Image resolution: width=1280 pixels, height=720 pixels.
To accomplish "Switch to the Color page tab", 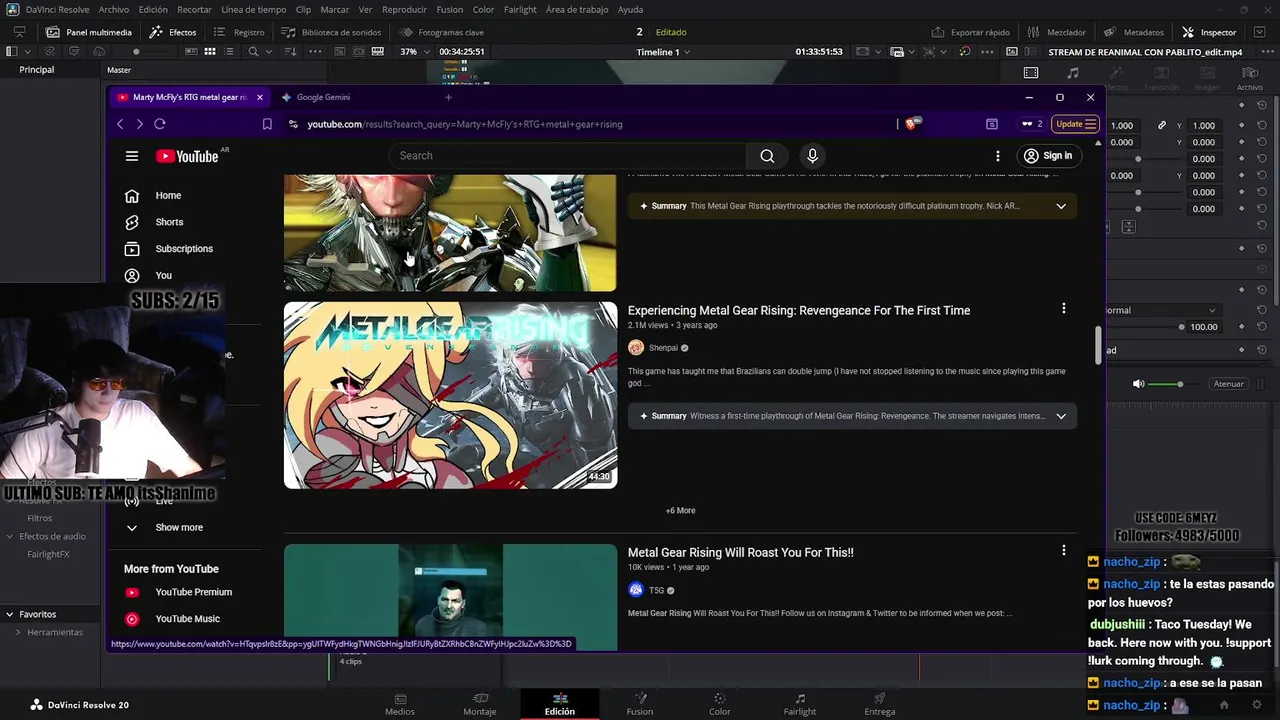I will click(719, 704).
